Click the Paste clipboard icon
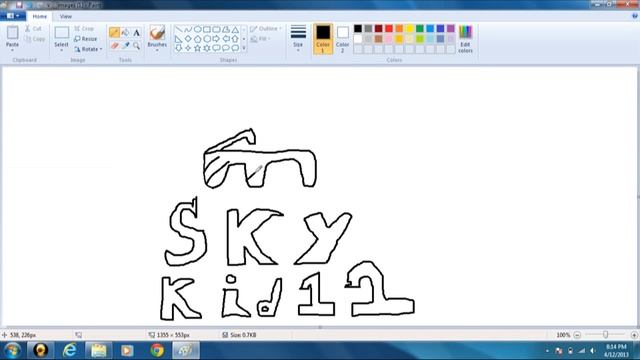Image resolution: width=640 pixels, height=360 pixels. [x=13, y=33]
